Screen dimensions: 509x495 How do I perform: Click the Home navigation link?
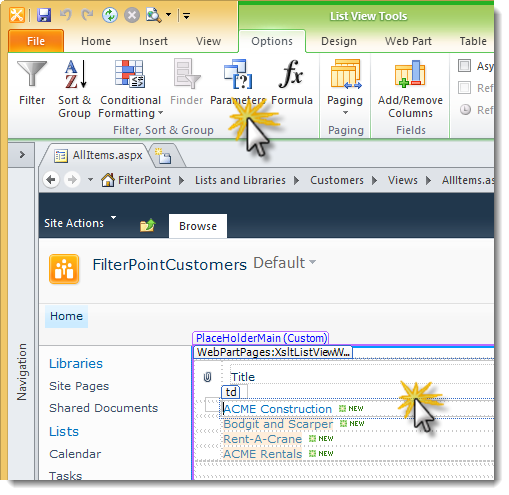click(66, 316)
